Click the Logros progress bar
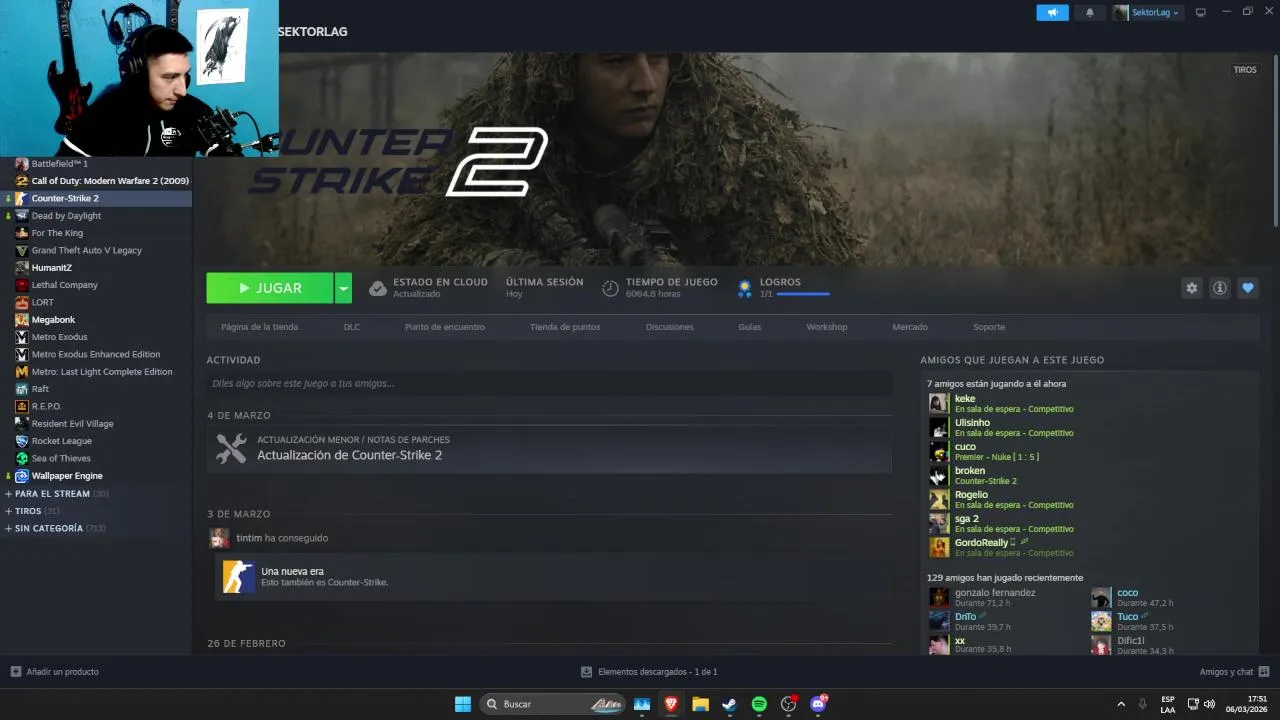 pos(803,294)
